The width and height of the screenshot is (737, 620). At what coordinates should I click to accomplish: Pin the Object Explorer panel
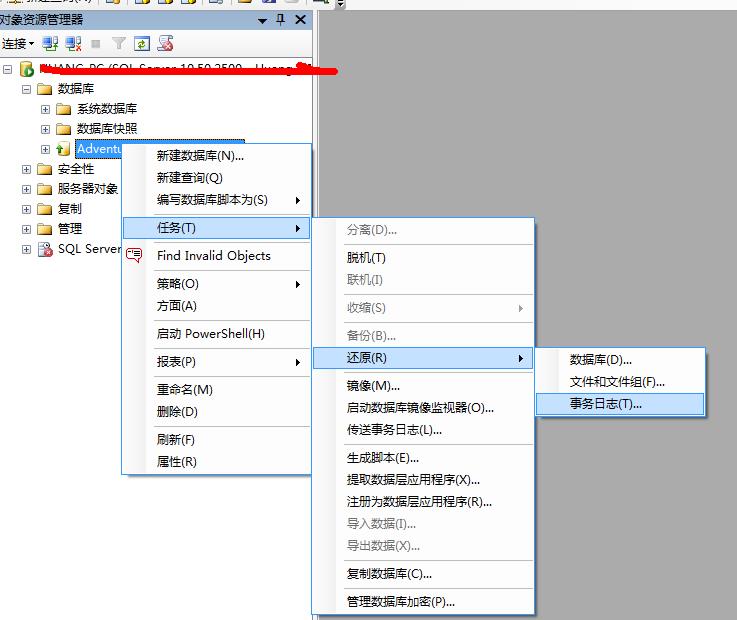pyautogui.click(x=281, y=20)
